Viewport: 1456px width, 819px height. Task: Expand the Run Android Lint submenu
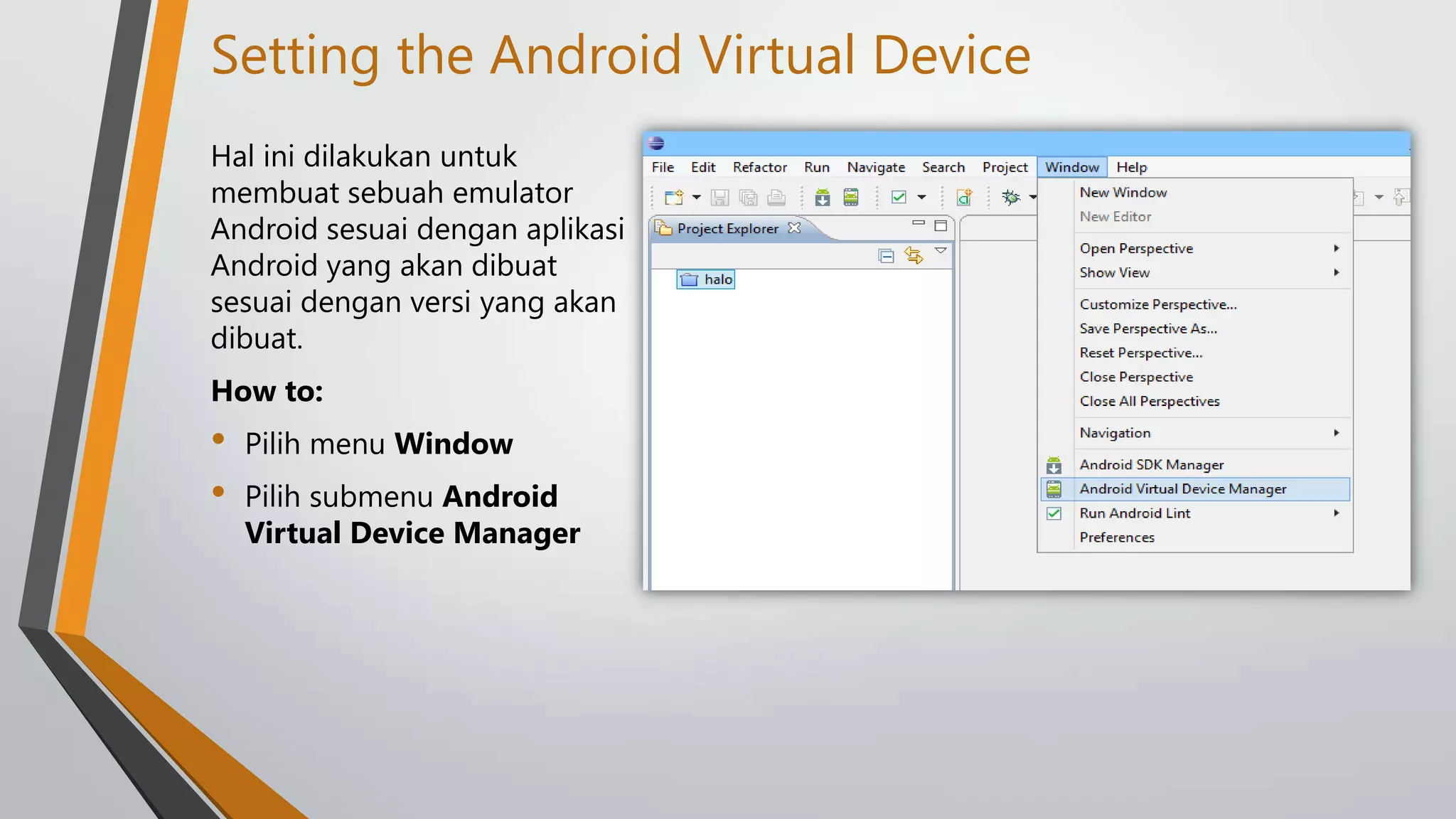click(x=1195, y=513)
